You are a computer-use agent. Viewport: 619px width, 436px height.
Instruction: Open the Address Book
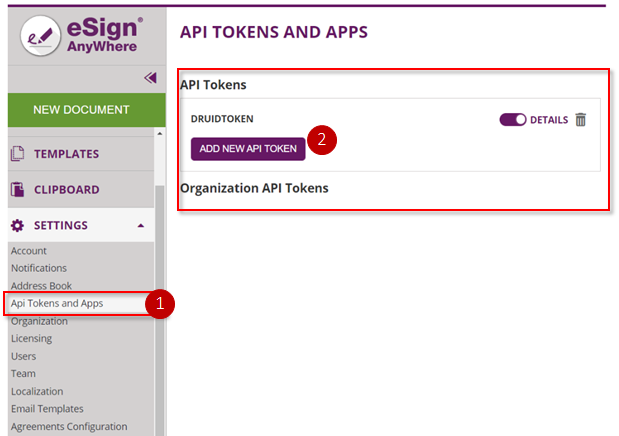point(41,286)
